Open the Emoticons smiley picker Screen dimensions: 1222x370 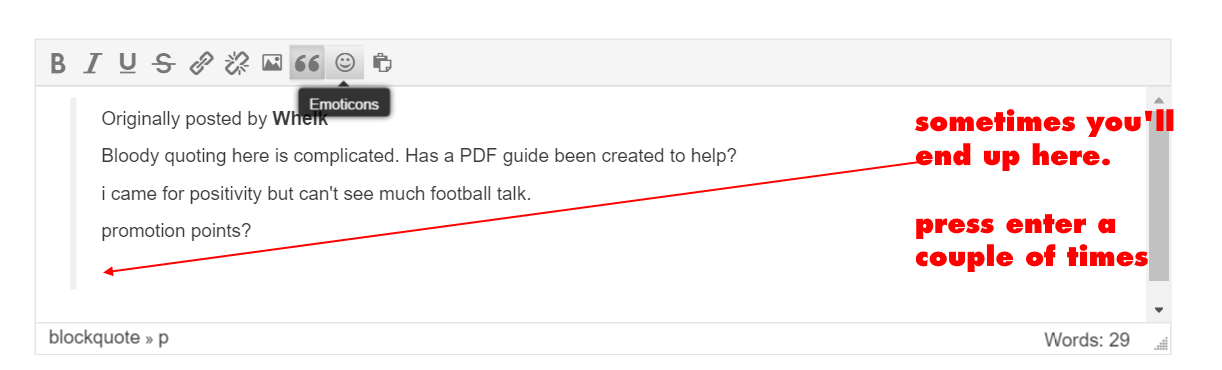(345, 63)
